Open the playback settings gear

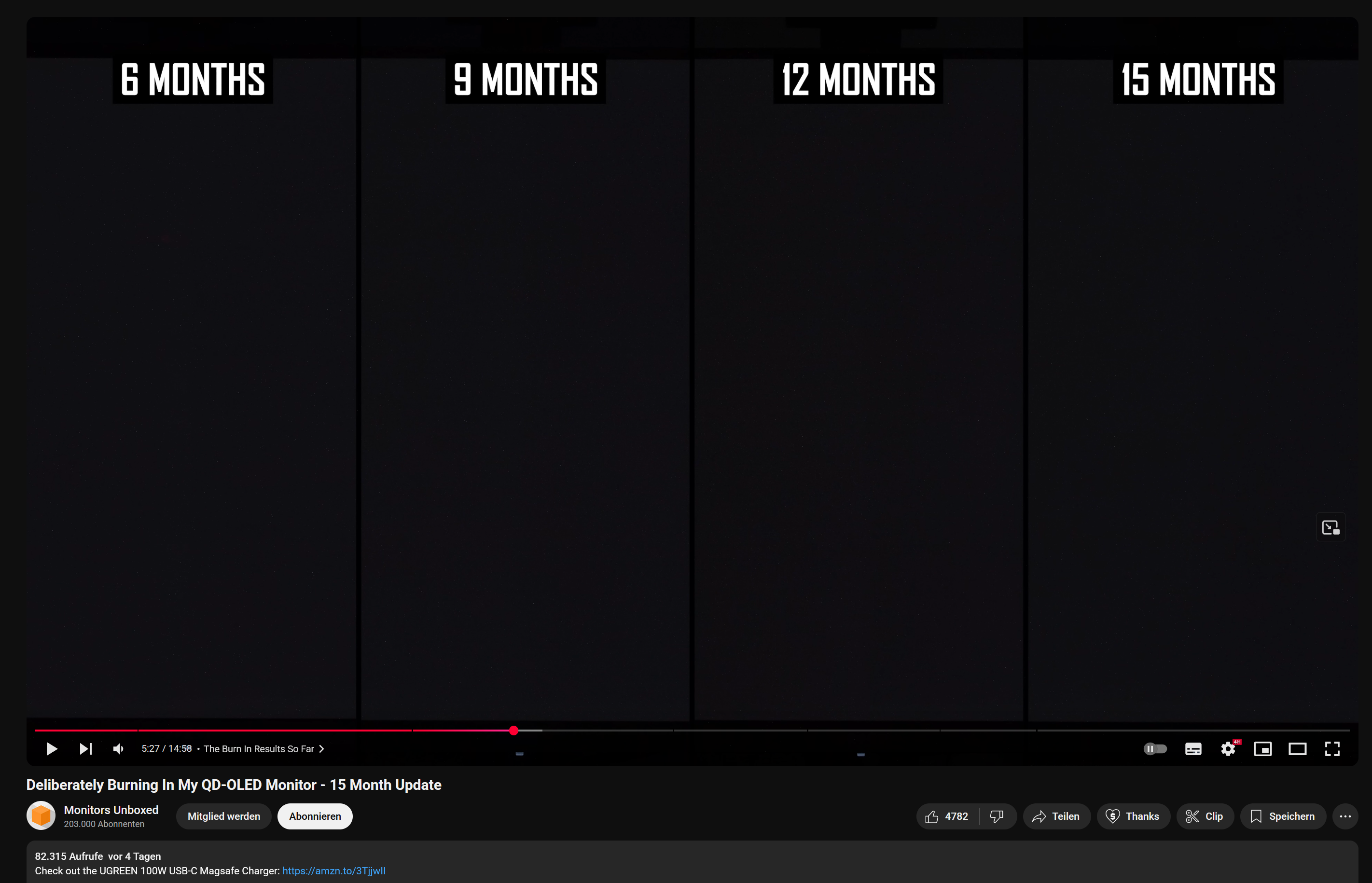tap(1228, 749)
